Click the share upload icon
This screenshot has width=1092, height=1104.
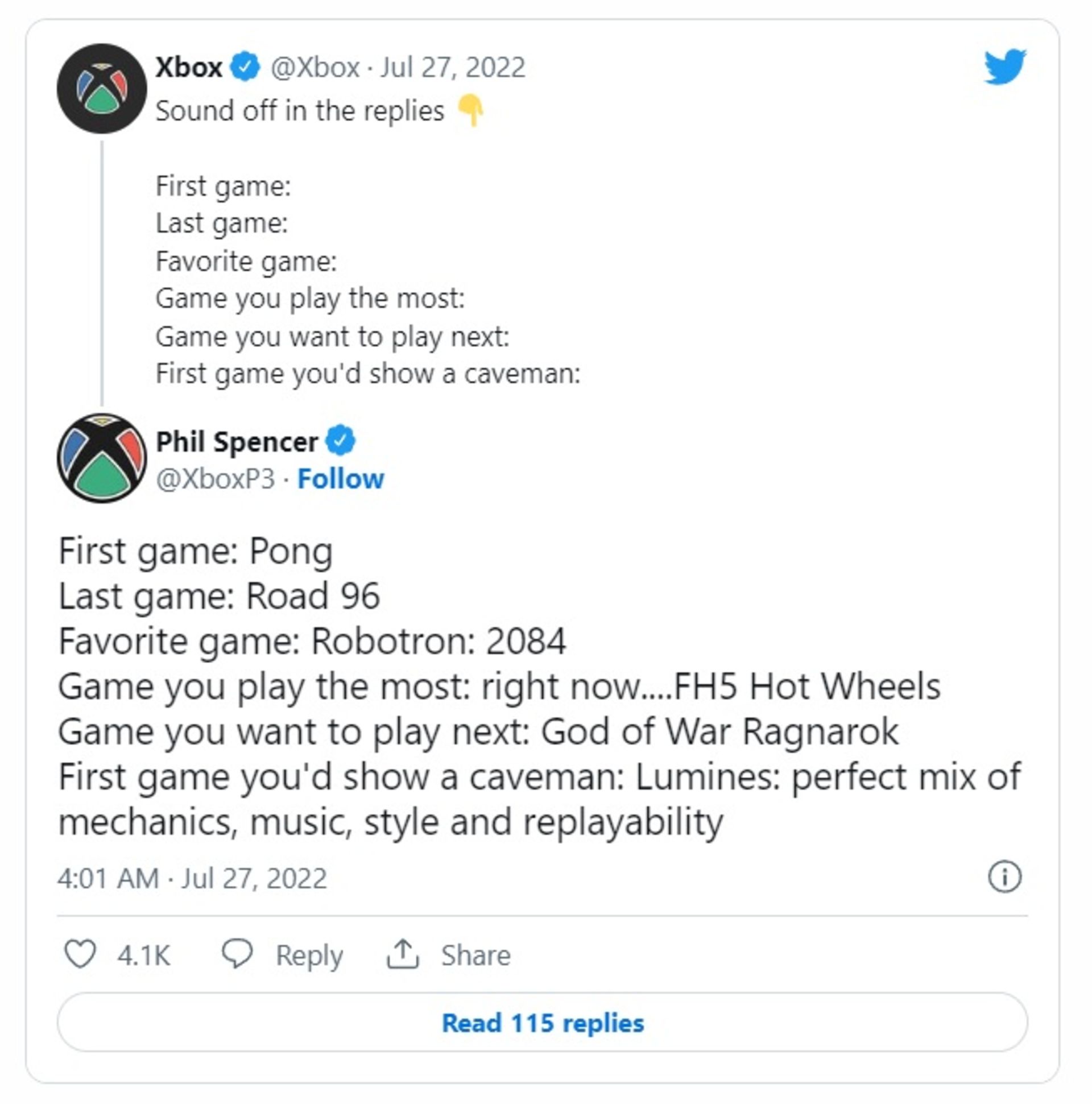pyautogui.click(x=403, y=954)
